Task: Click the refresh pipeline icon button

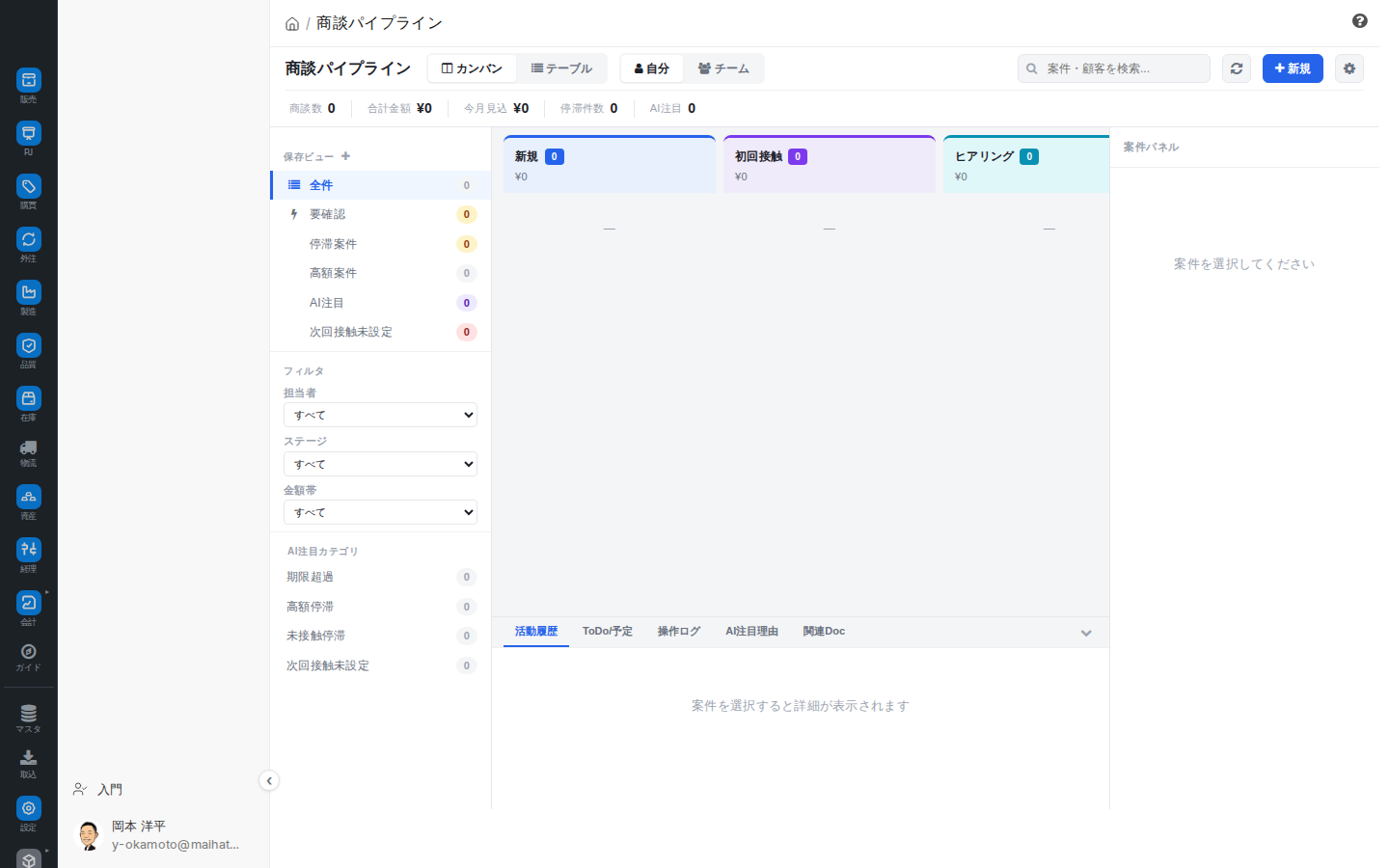Action: pos(1237,68)
